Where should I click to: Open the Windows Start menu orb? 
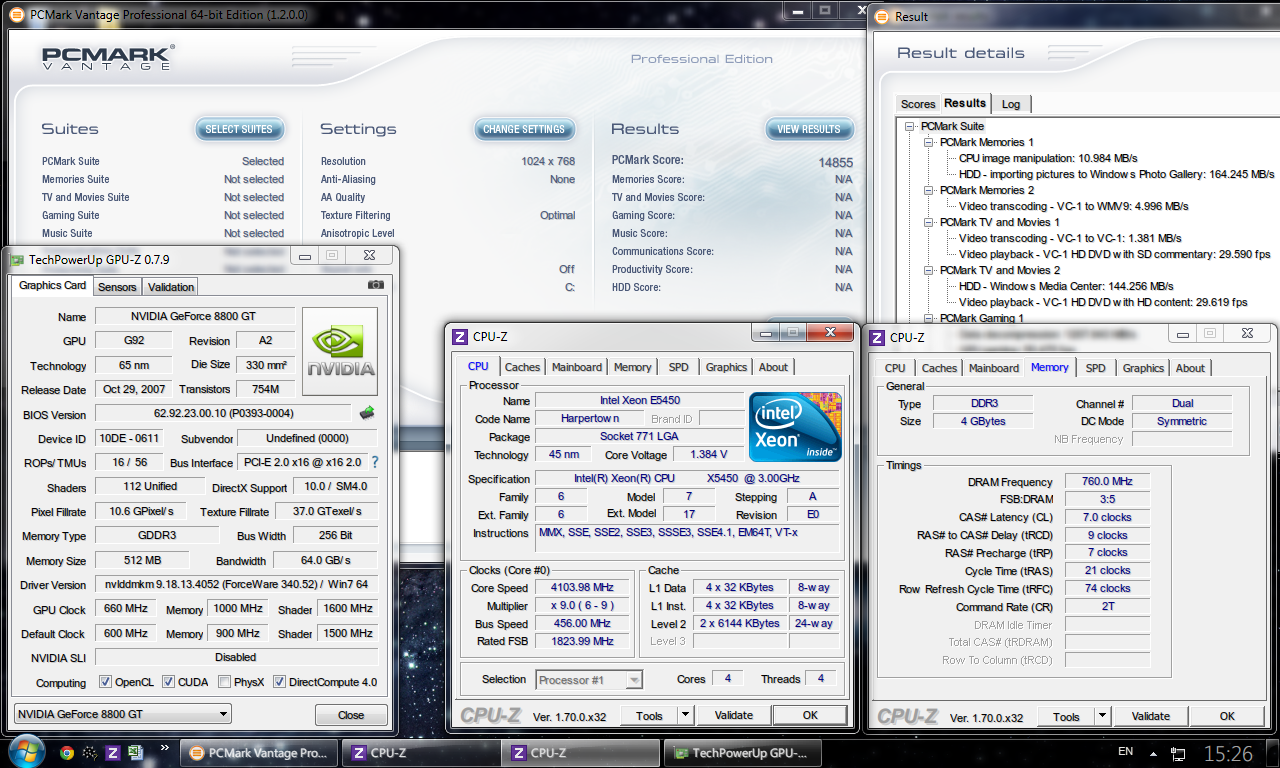(x=26, y=751)
